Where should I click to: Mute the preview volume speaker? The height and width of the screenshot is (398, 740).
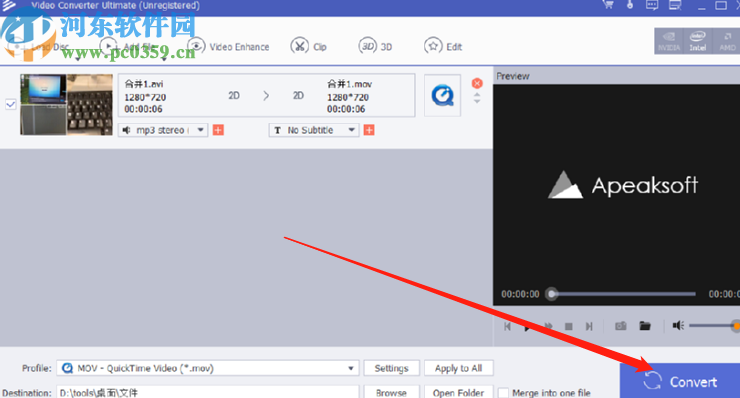pos(678,326)
